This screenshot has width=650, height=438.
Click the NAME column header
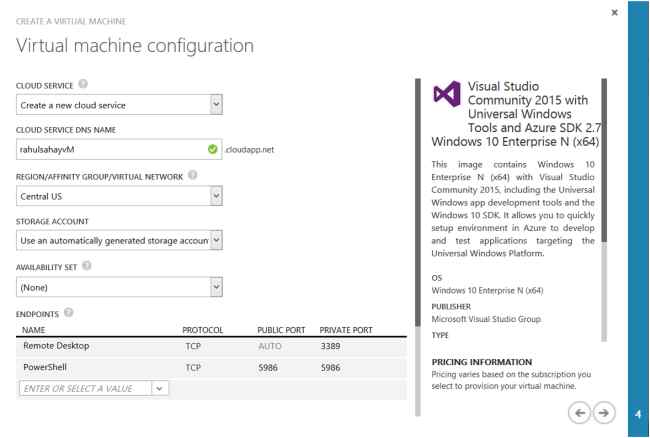click(34, 330)
